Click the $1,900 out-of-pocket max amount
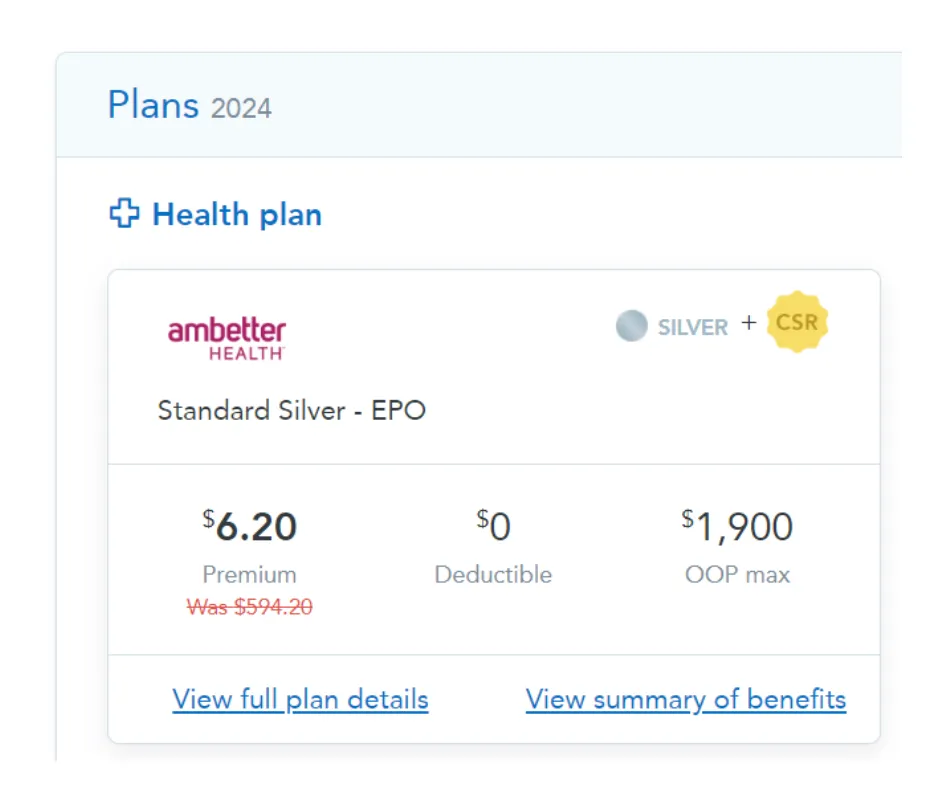The image size is (940, 788). [x=738, y=527]
